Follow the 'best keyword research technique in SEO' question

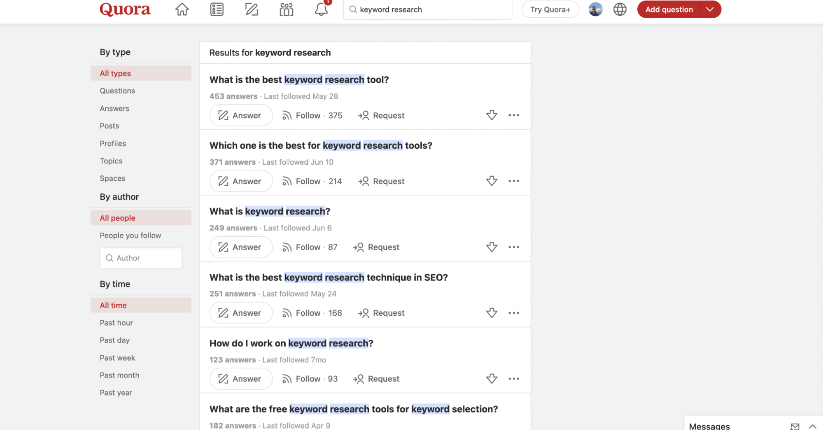(301, 313)
